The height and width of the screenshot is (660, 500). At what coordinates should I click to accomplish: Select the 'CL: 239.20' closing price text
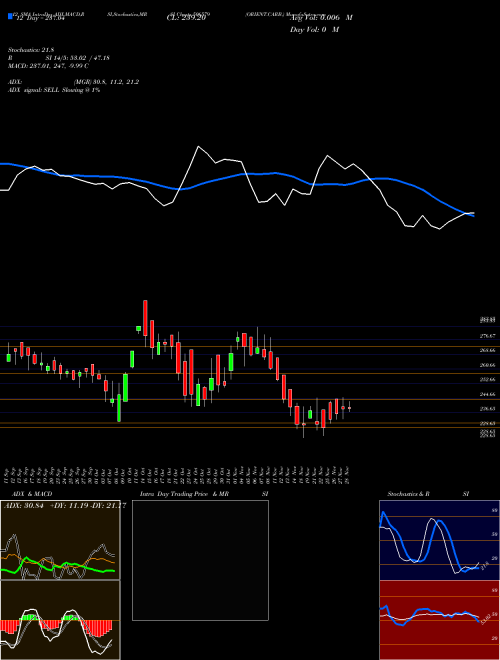[186, 18]
